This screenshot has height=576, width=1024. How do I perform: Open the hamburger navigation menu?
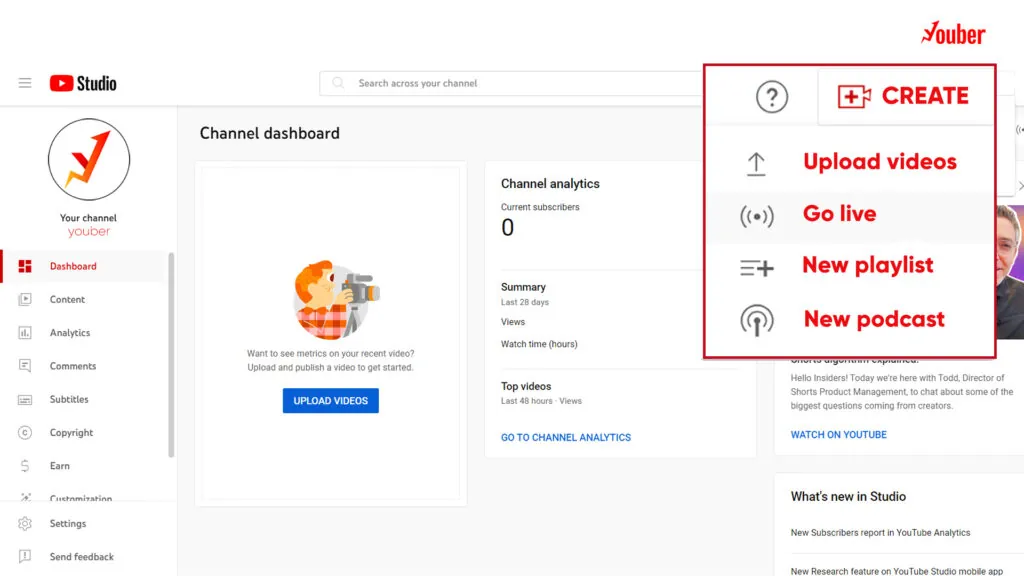[25, 83]
